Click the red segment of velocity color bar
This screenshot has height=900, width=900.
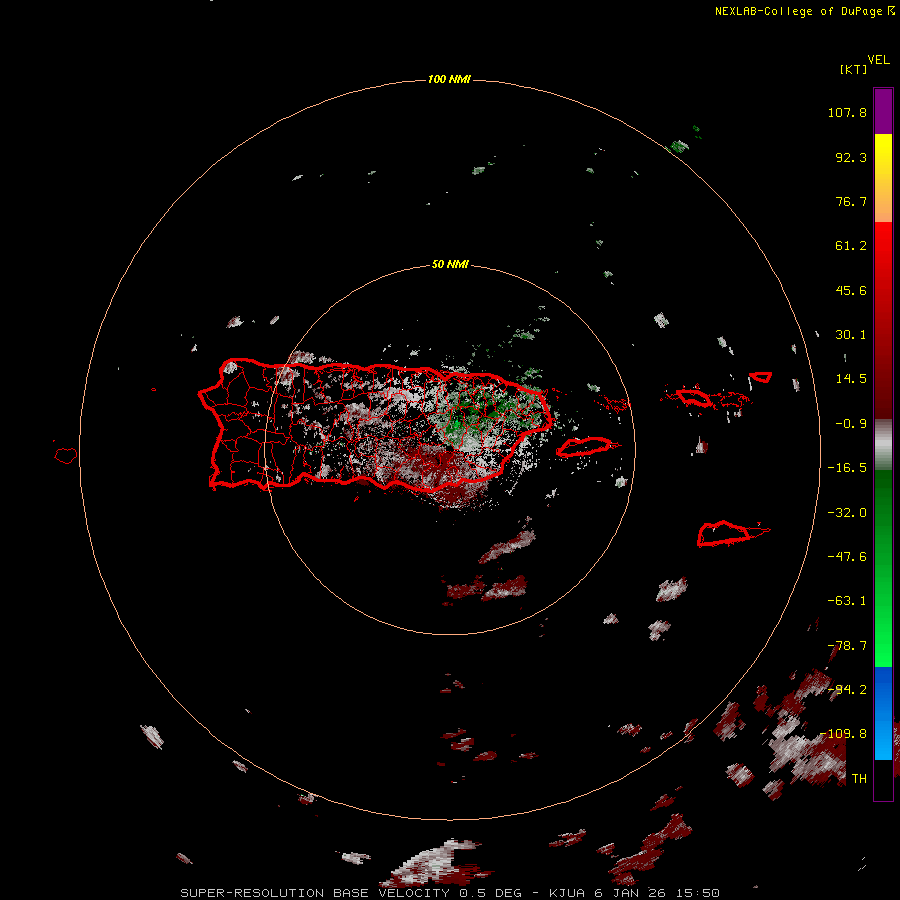pyautogui.click(x=883, y=320)
